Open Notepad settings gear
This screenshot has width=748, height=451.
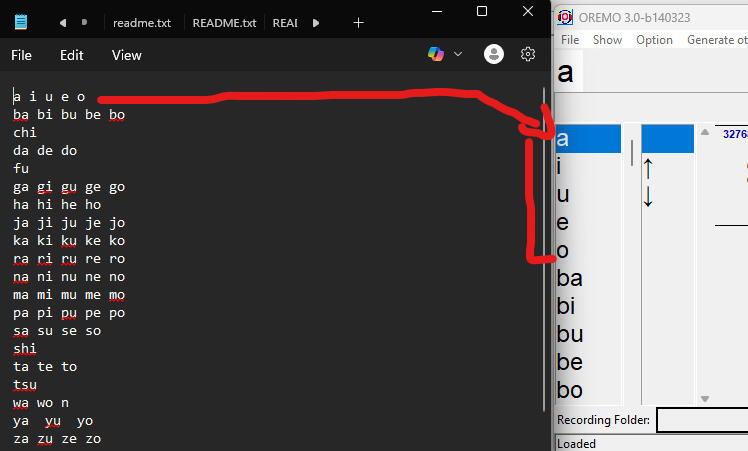pyautogui.click(x=528, y=54)
